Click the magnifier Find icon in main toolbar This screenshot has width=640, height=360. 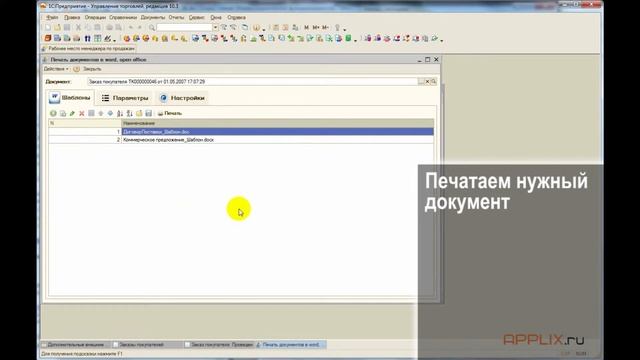click(x=152, y=27)
